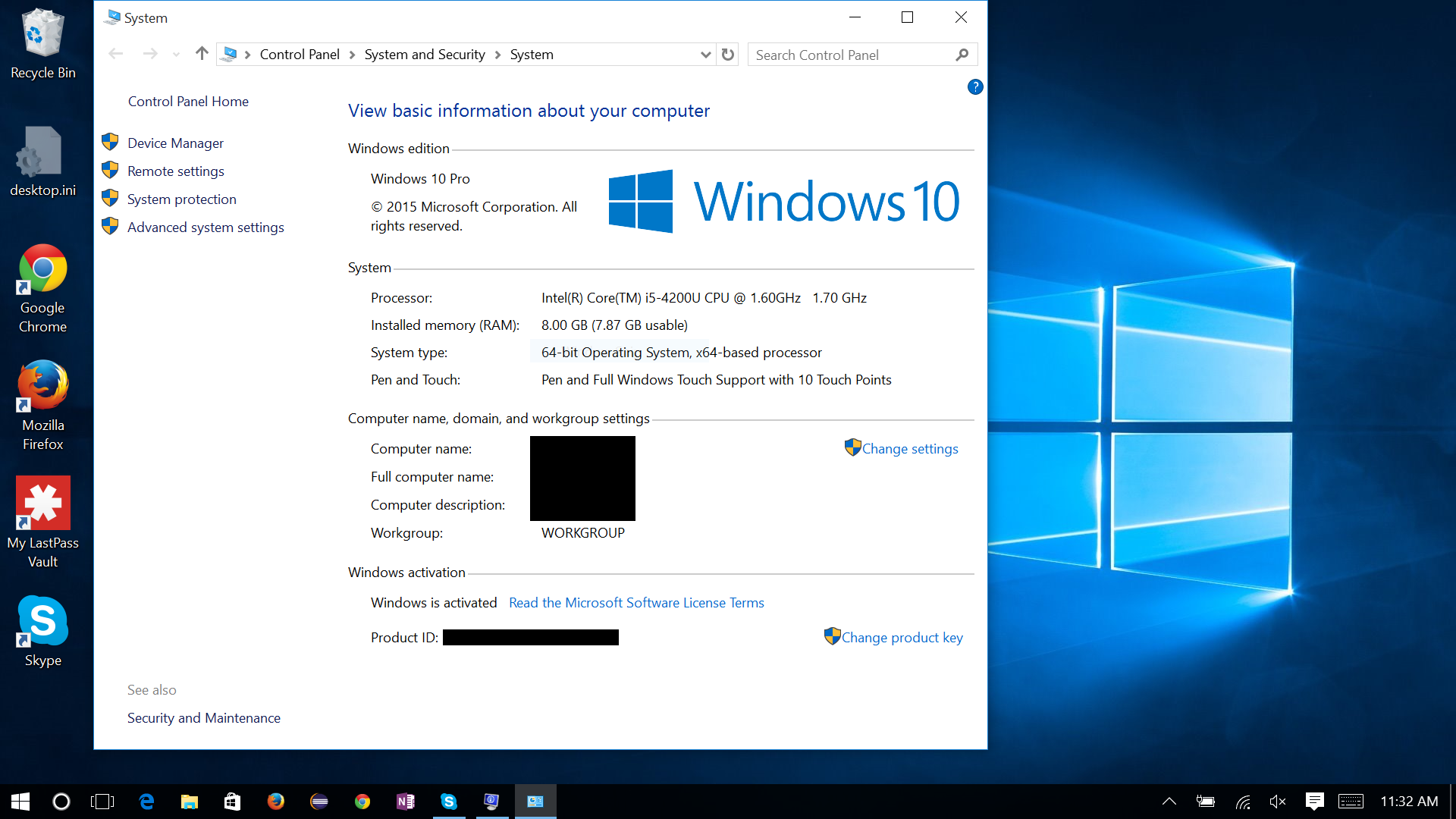Open the recent locations dropdown arrow
This screenshot has width=1456, height=819.
(176, 55)
